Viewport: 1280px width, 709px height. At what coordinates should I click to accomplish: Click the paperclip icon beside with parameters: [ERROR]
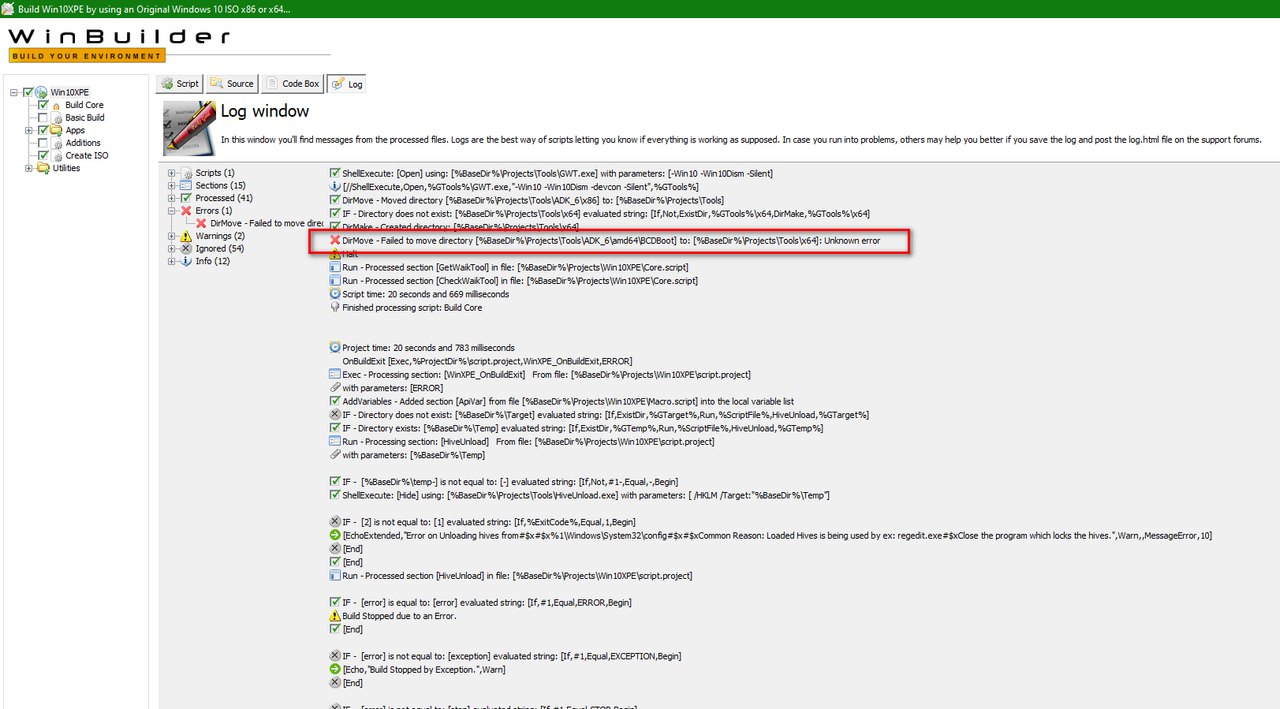point(335,387)
